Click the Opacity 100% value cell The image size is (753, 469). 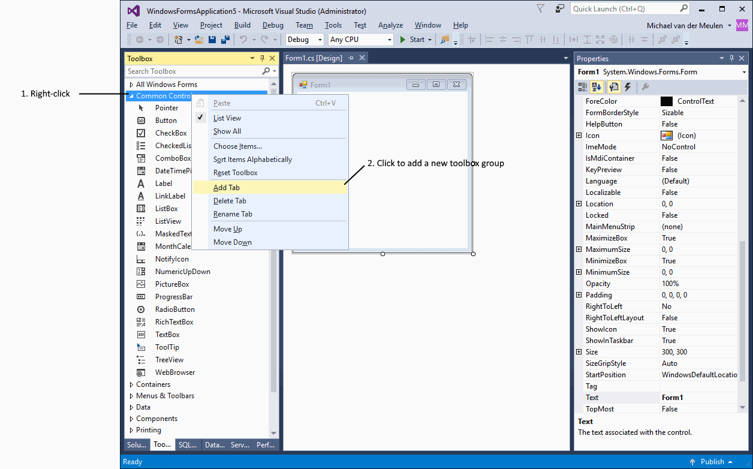[x=698, y=284]
